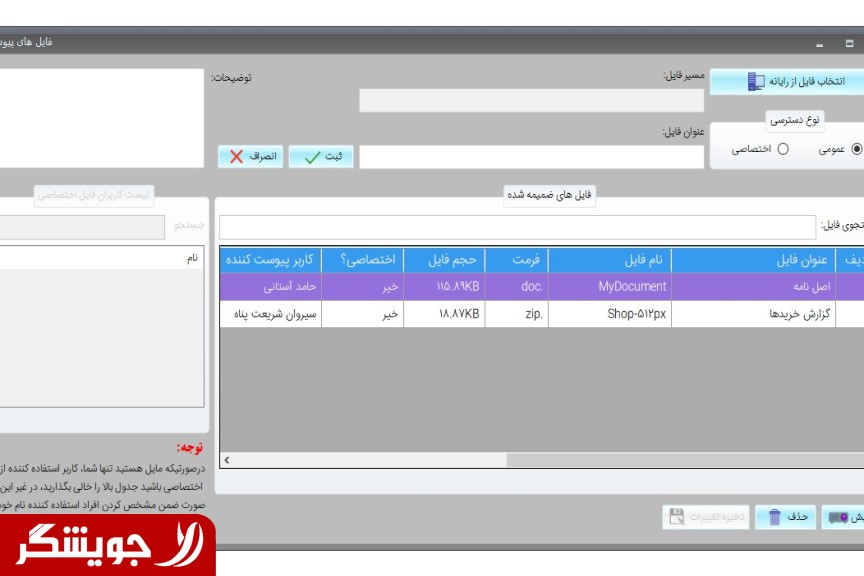Sort by the نام فایل column header
Viewport: 864px width, 576px height.
click(x=609, y=260)
